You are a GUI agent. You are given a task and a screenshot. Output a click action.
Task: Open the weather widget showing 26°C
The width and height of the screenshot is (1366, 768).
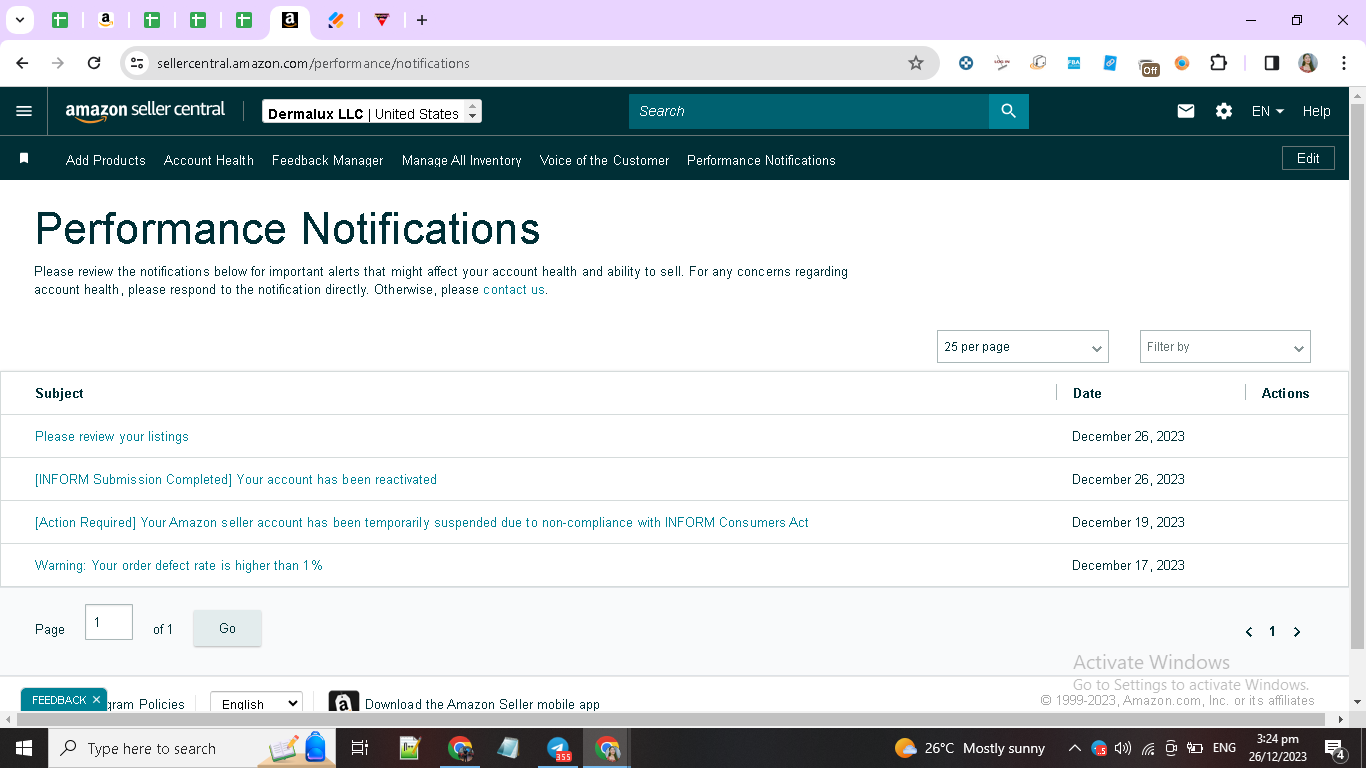coord(969,748)
